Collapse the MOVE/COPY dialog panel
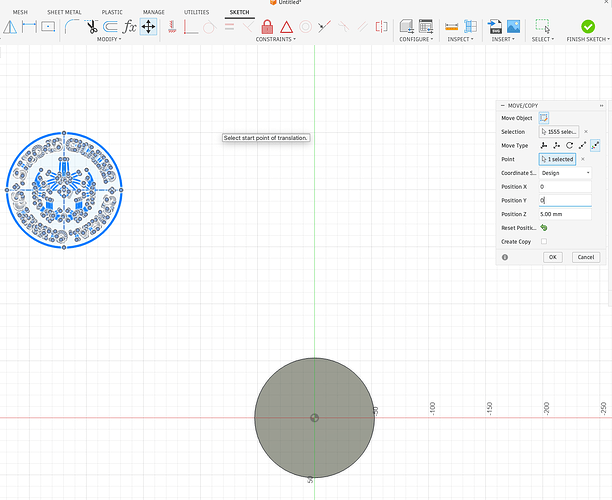This screenshot has width=612, height=500. 502,106
